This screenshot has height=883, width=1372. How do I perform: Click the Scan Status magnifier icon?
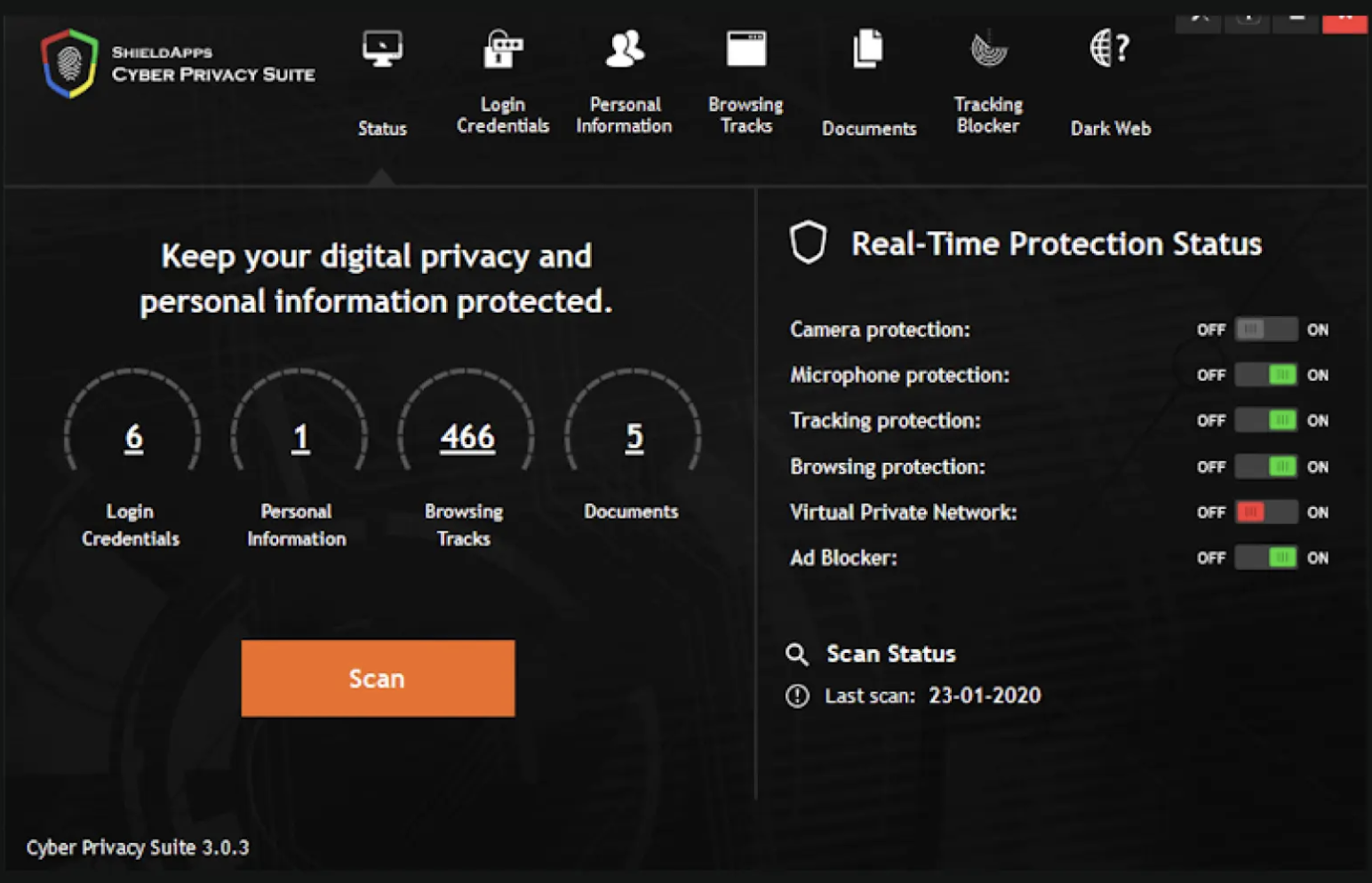point(797,655)
